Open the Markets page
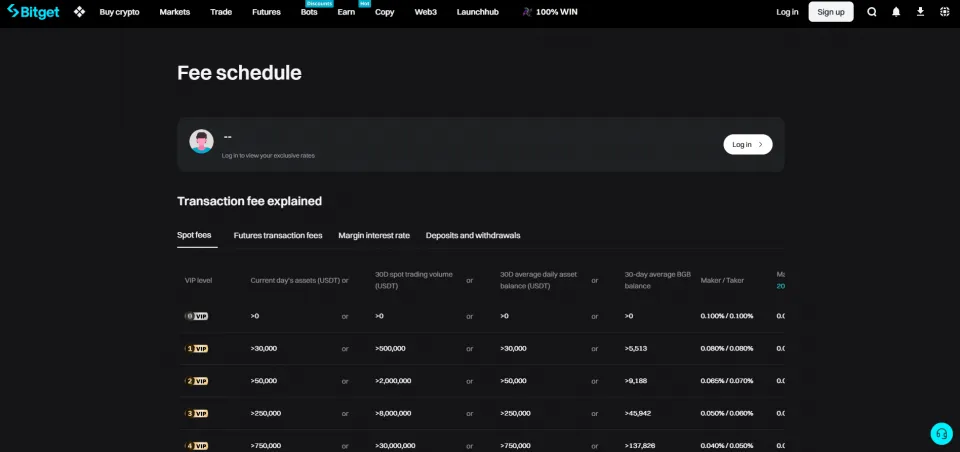 (175, 12)
